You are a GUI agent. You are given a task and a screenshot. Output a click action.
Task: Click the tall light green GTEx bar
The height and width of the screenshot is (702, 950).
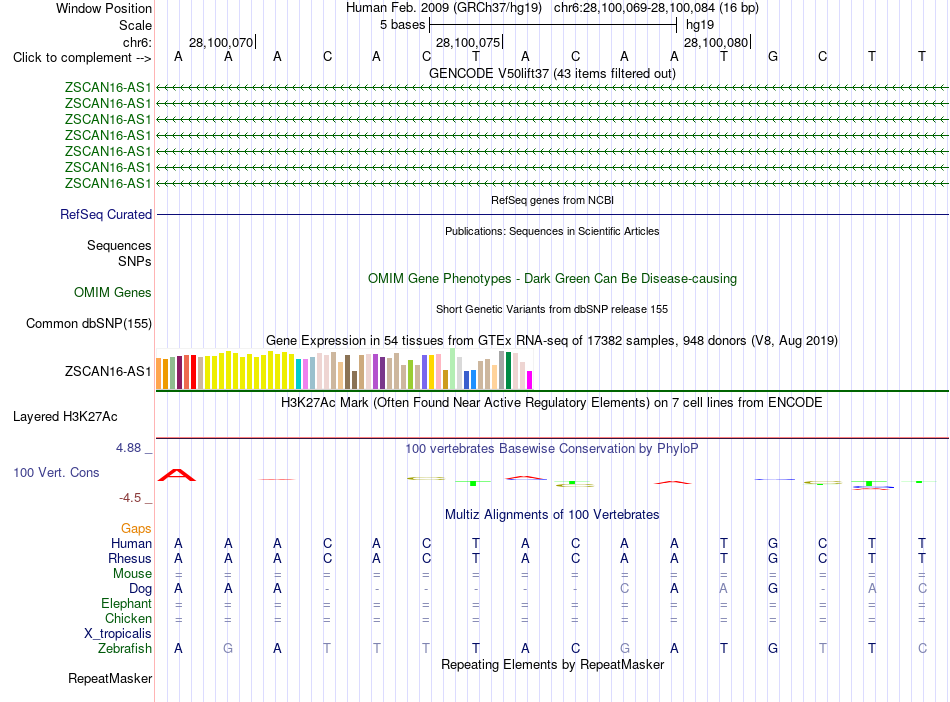tap(453, 368)
